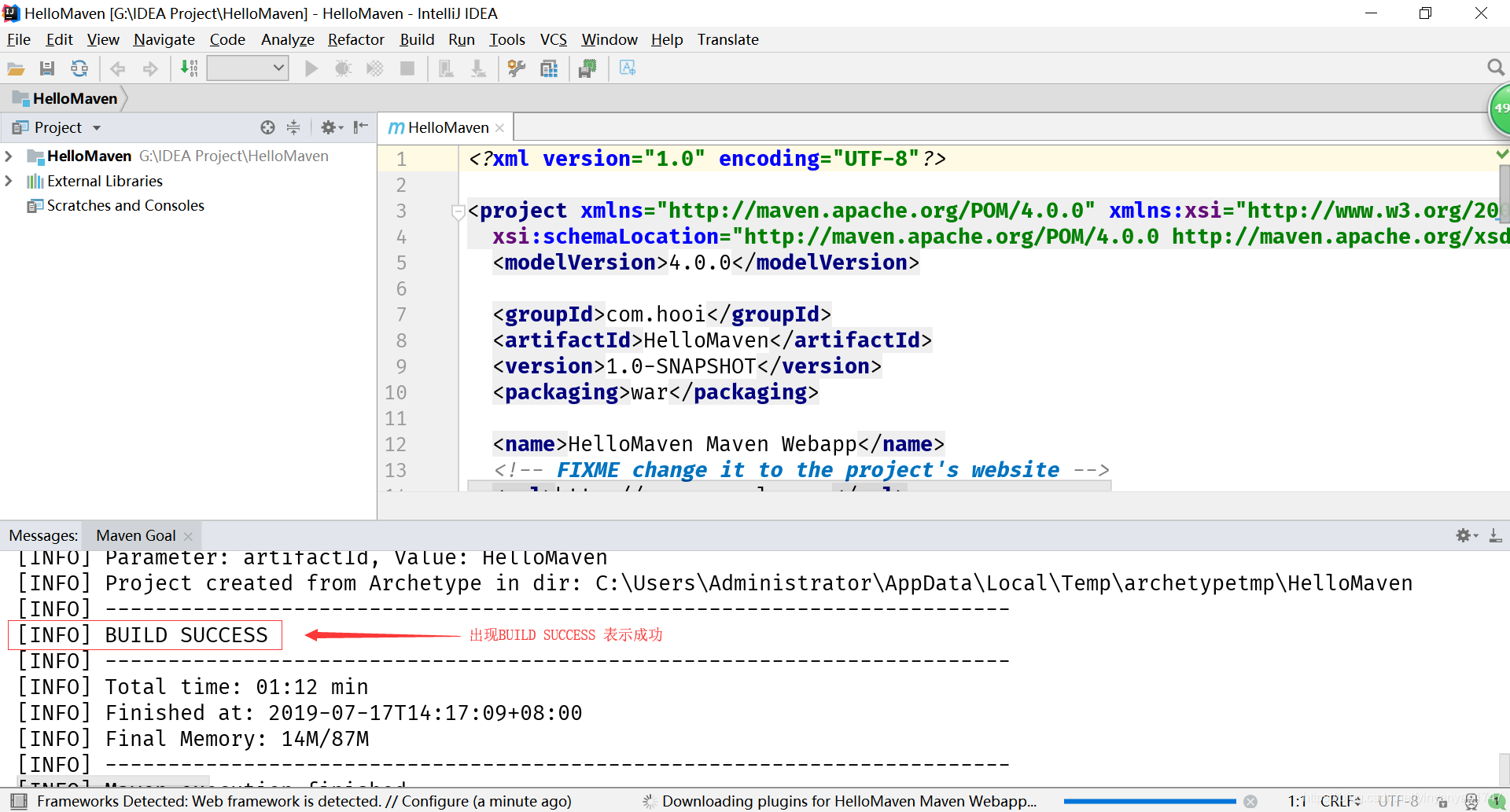
Task: Open the Refactor menu
Action: pyautogui.click(x=355, y=39)
